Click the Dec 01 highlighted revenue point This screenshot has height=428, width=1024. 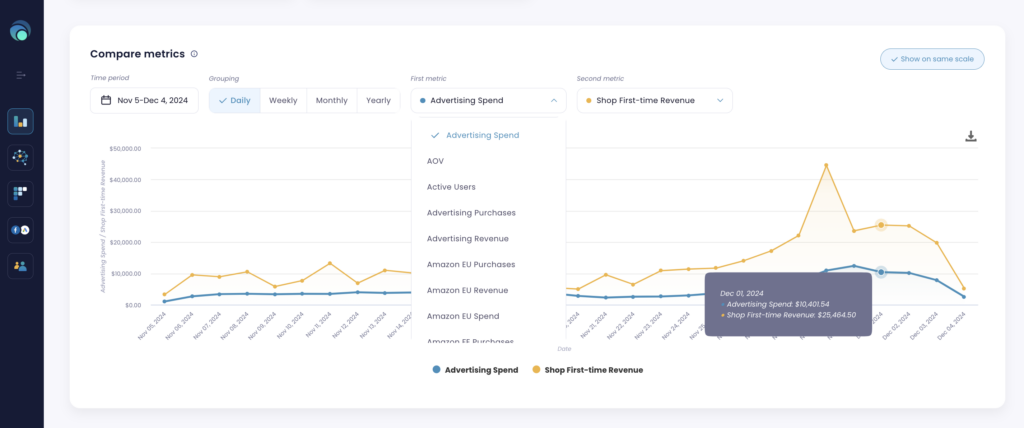coord(881,225)
